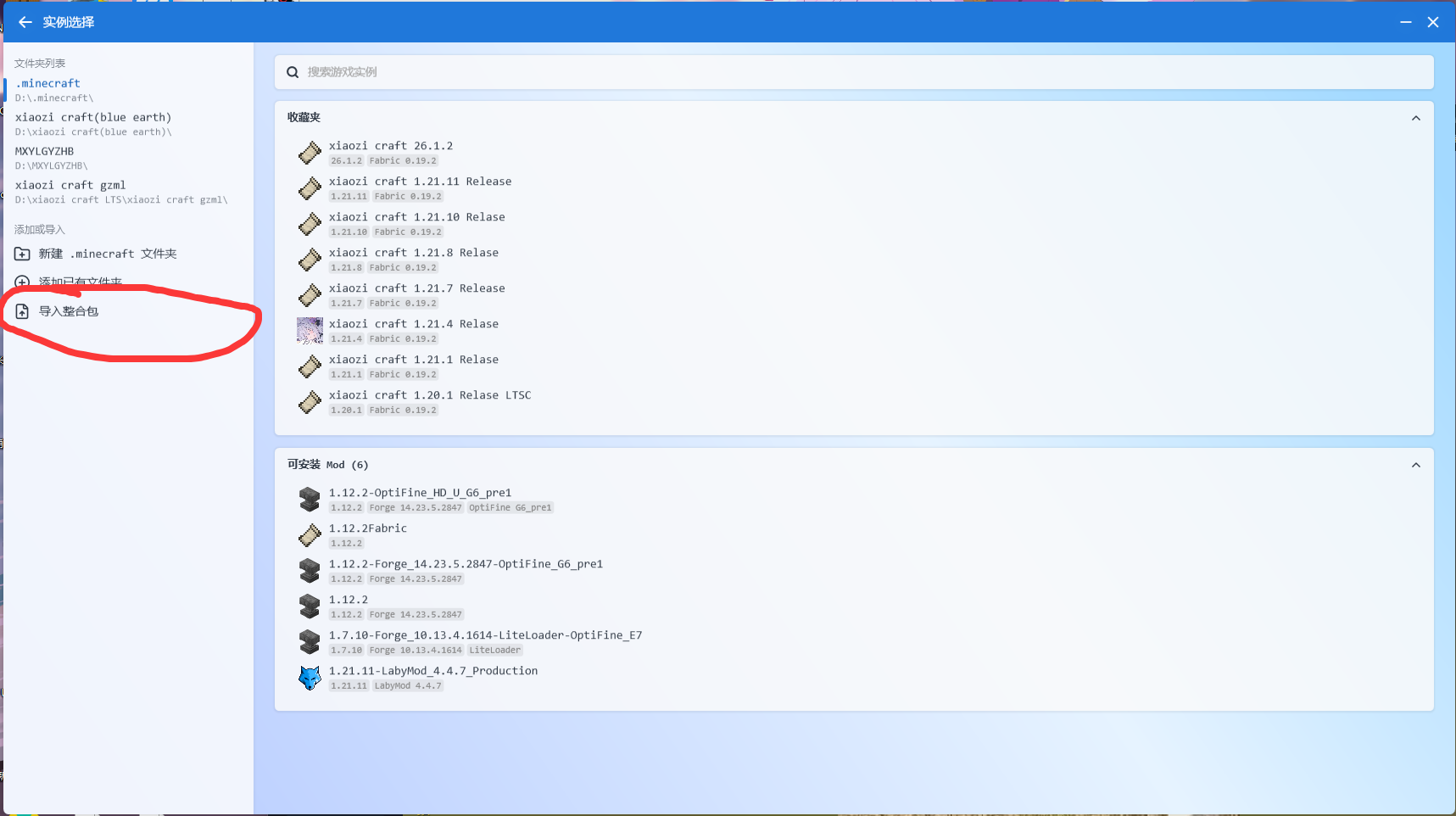The image size is (1456, 816).
Task: Click the file import icon beside 导入整合包
Action: click(x=22, y=311)
